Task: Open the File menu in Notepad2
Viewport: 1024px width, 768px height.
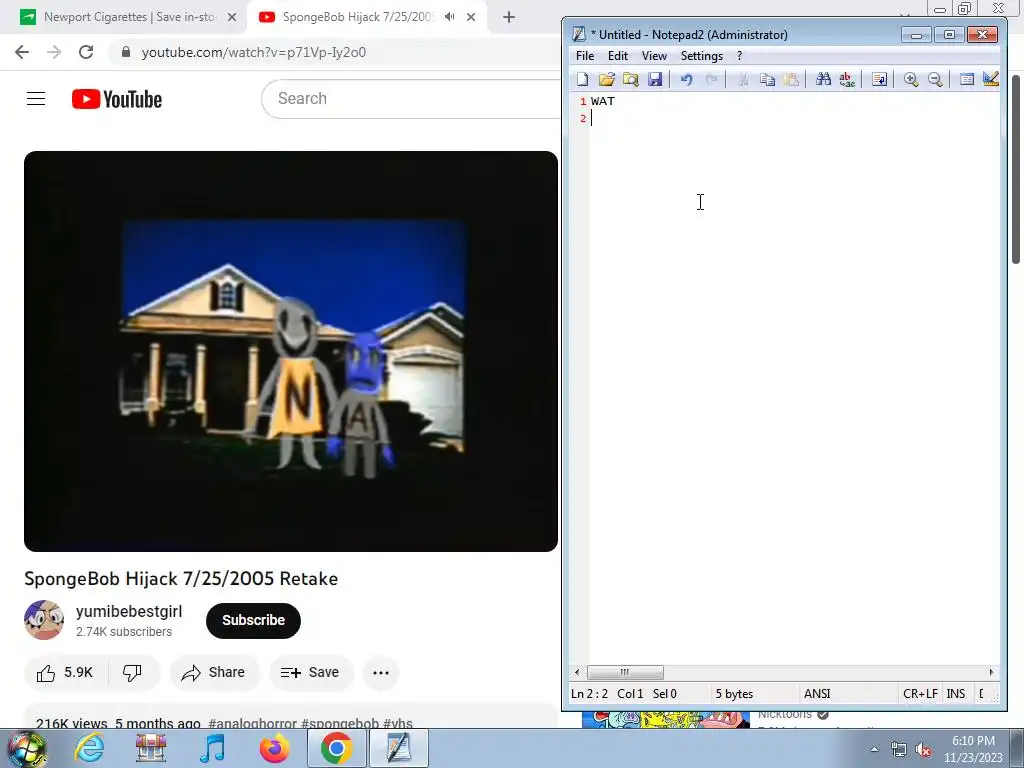Action: pos(584,56)
